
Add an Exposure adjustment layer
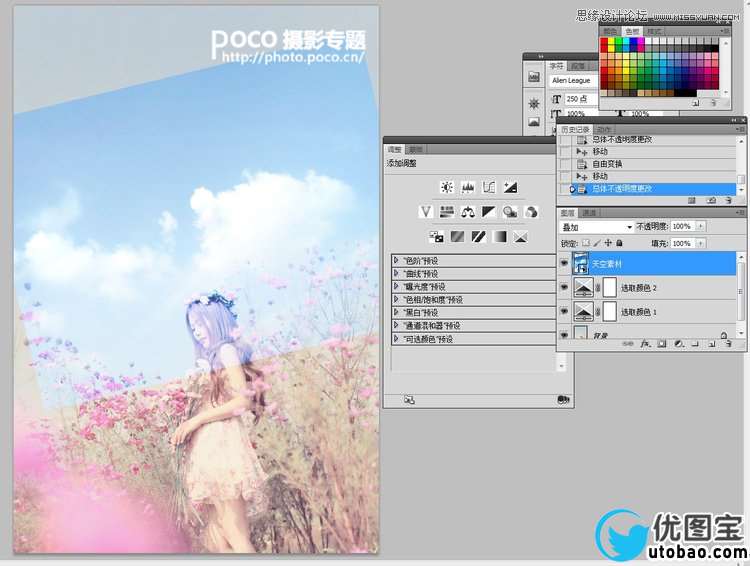[x=510, y=188]
